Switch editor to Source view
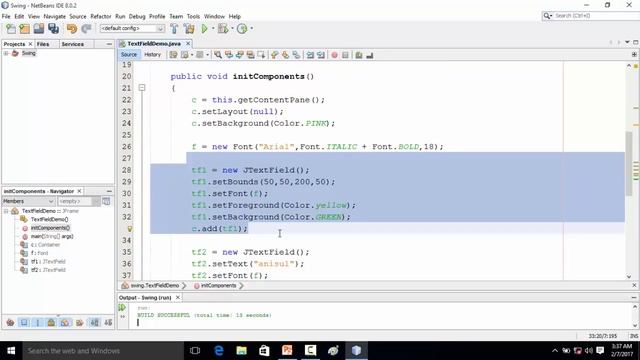 pos(129,55)
